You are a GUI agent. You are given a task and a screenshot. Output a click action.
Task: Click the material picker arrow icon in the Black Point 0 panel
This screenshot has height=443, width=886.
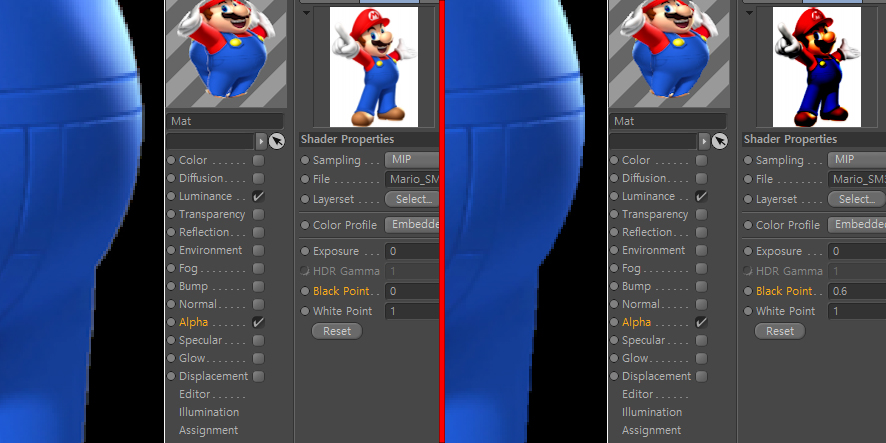276,141
